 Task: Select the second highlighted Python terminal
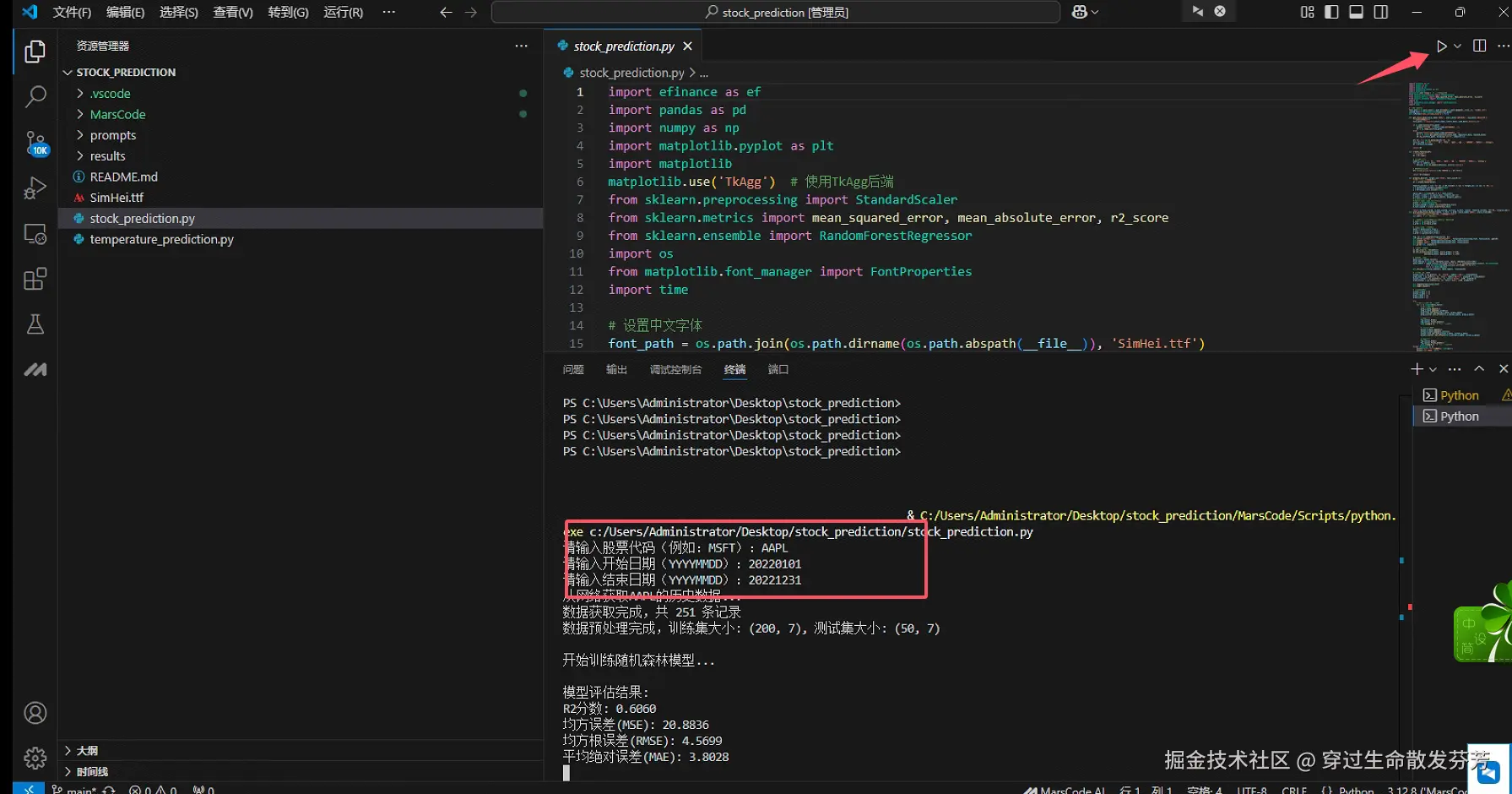coord(1461,416)
